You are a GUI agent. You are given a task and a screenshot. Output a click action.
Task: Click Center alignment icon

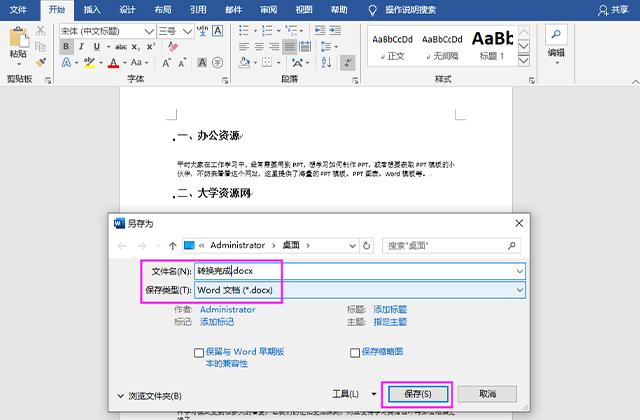(259, 47)
